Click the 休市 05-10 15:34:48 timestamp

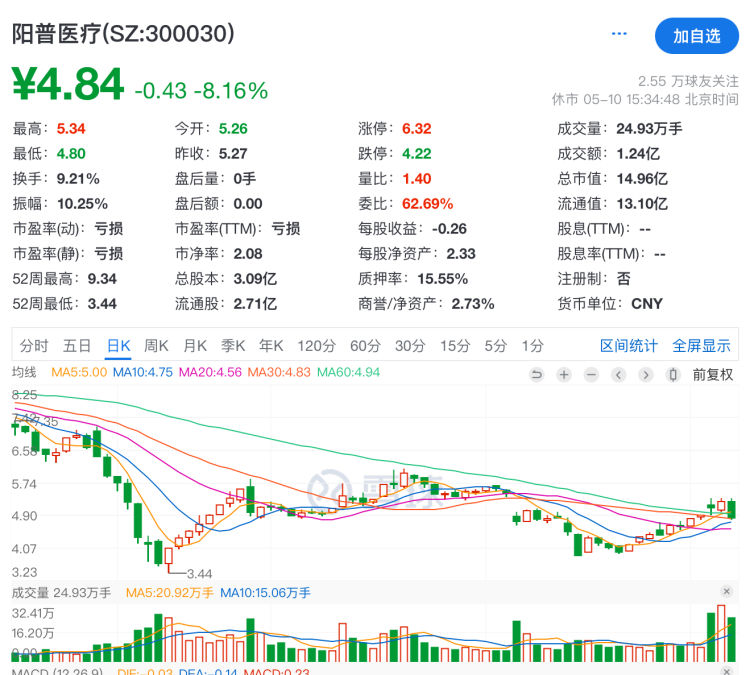[645, 99]
